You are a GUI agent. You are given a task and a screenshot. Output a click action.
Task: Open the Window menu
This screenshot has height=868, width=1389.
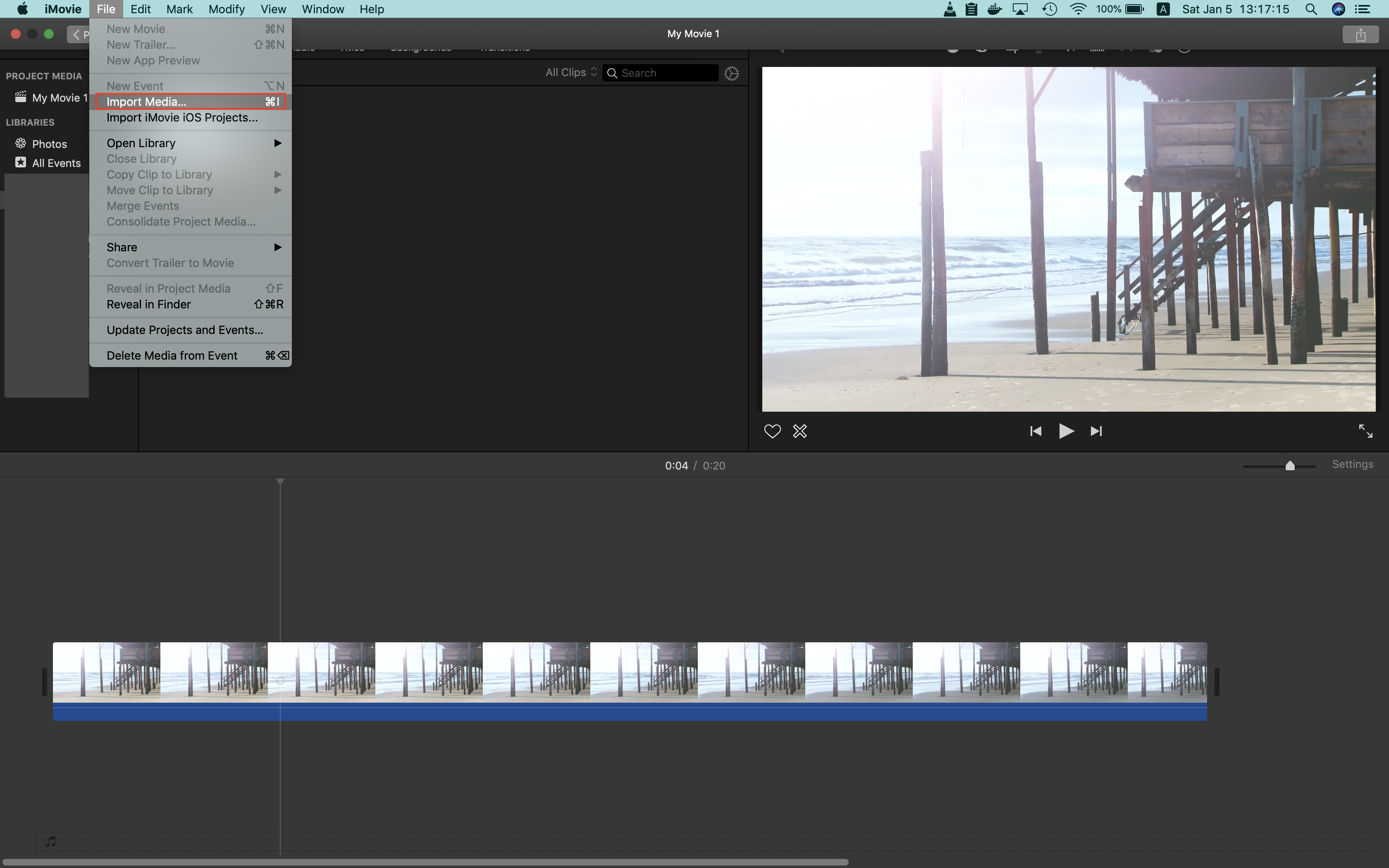pyautogui.click(x=323, y=9)
